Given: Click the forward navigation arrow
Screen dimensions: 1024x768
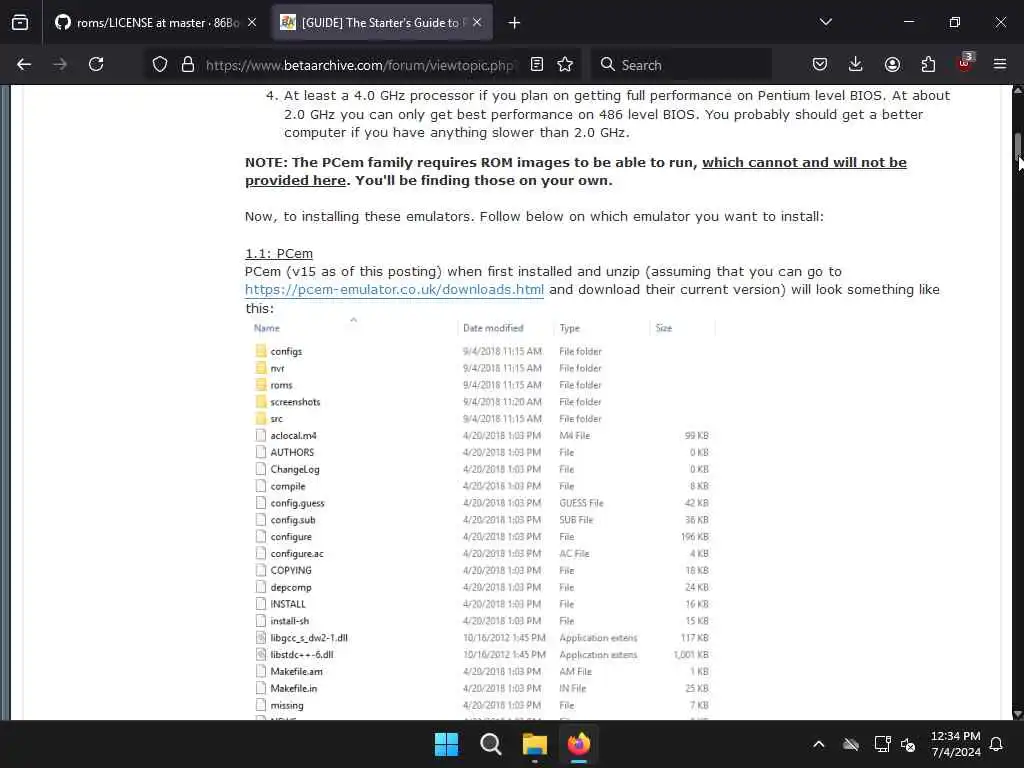Looking at the screenshot, I should [x=59, y=65].
